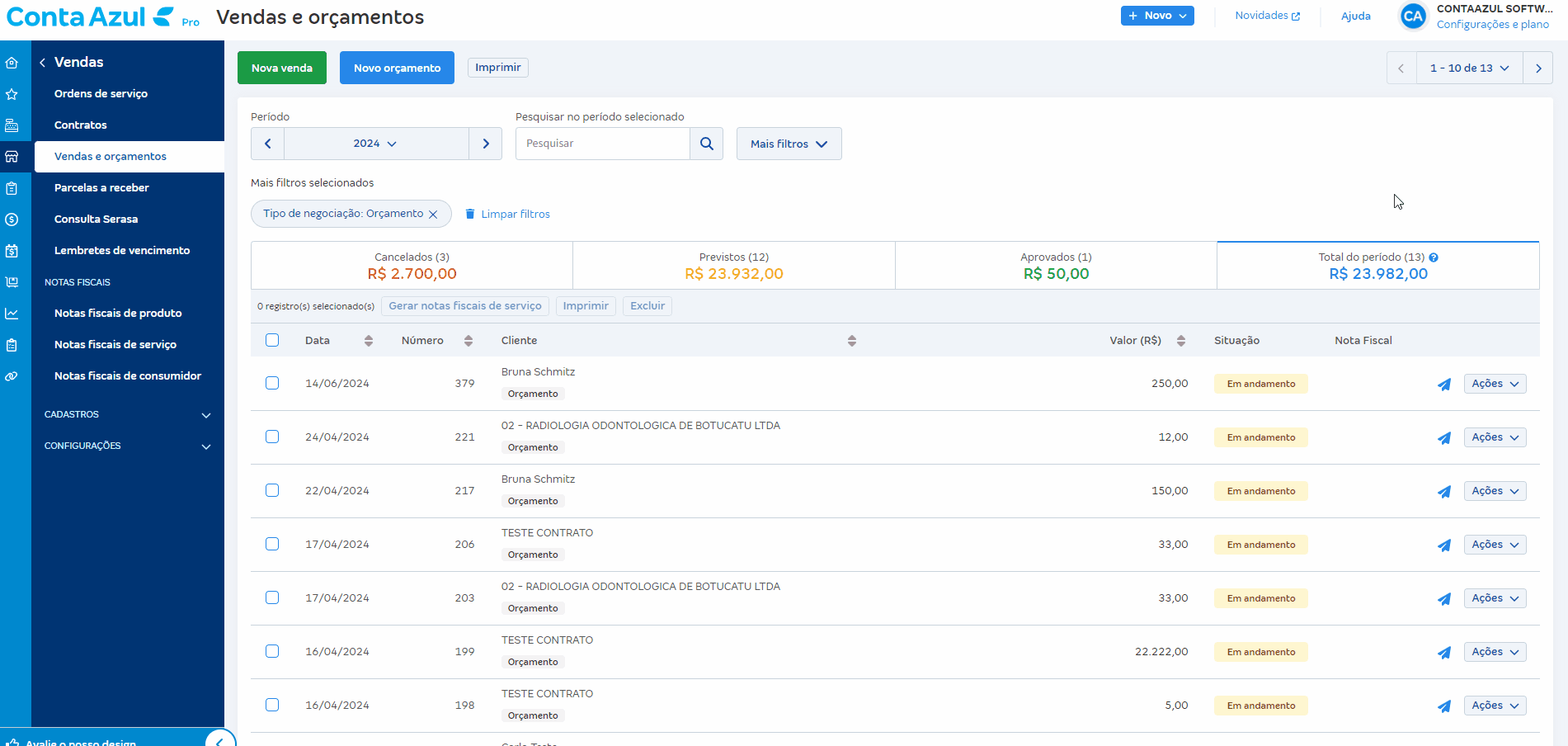Go to the next results page
Viewport: 1568px width, 746px height.
[1538, 68]
